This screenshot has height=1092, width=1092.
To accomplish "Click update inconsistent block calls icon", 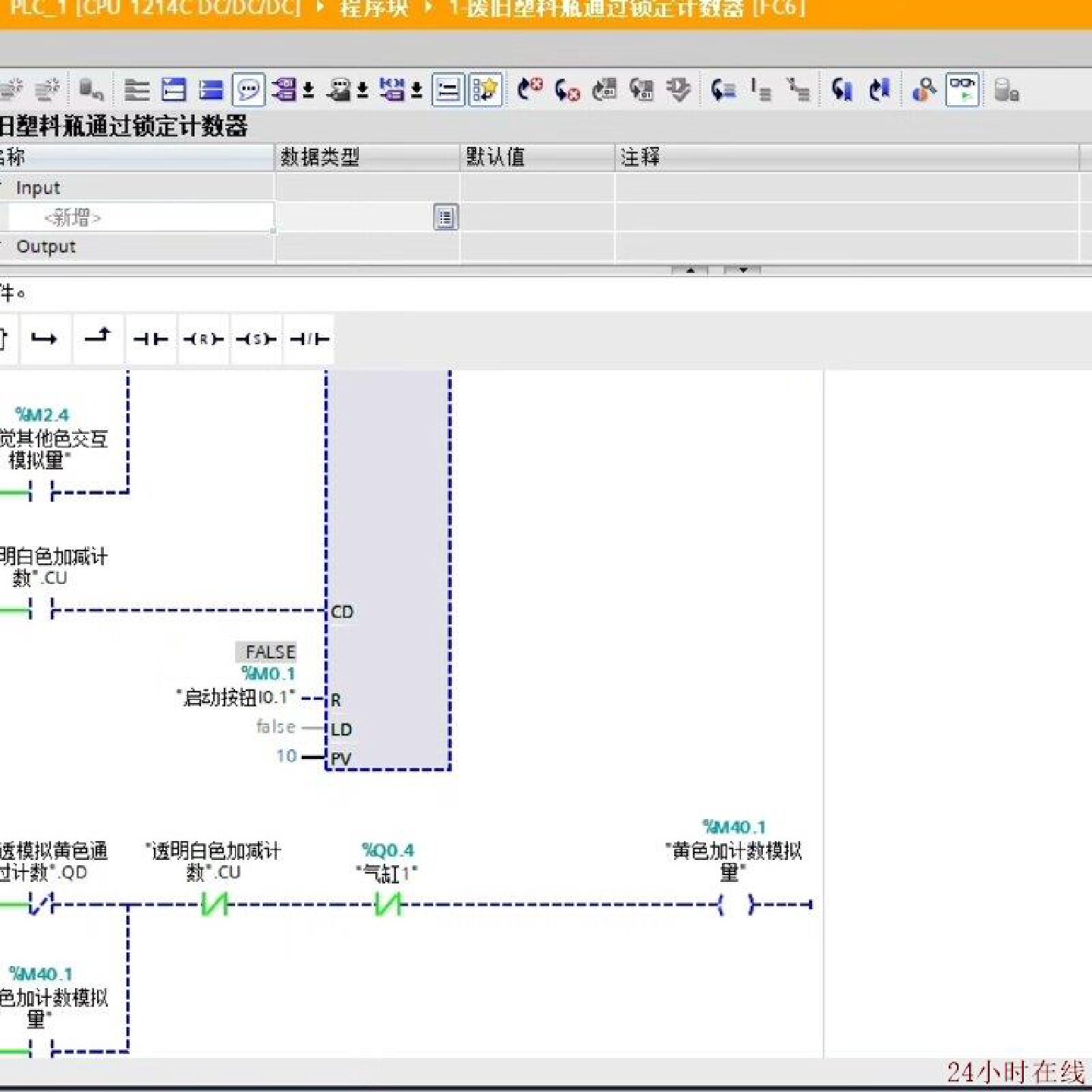I will point(604,90).
